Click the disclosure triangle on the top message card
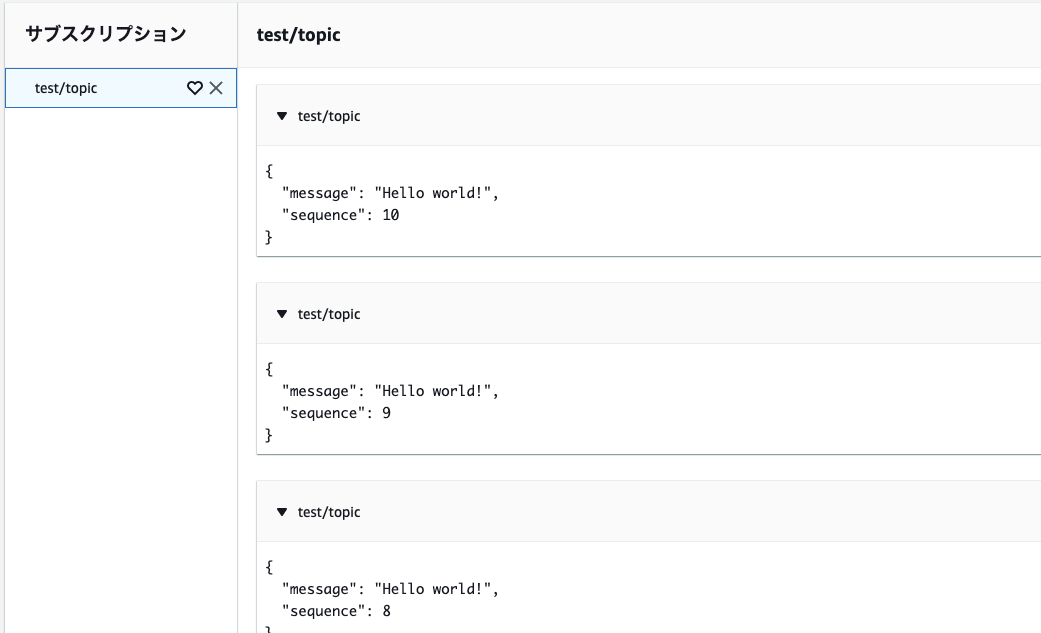Screen dimensions: 1041x633 point(282,116)
